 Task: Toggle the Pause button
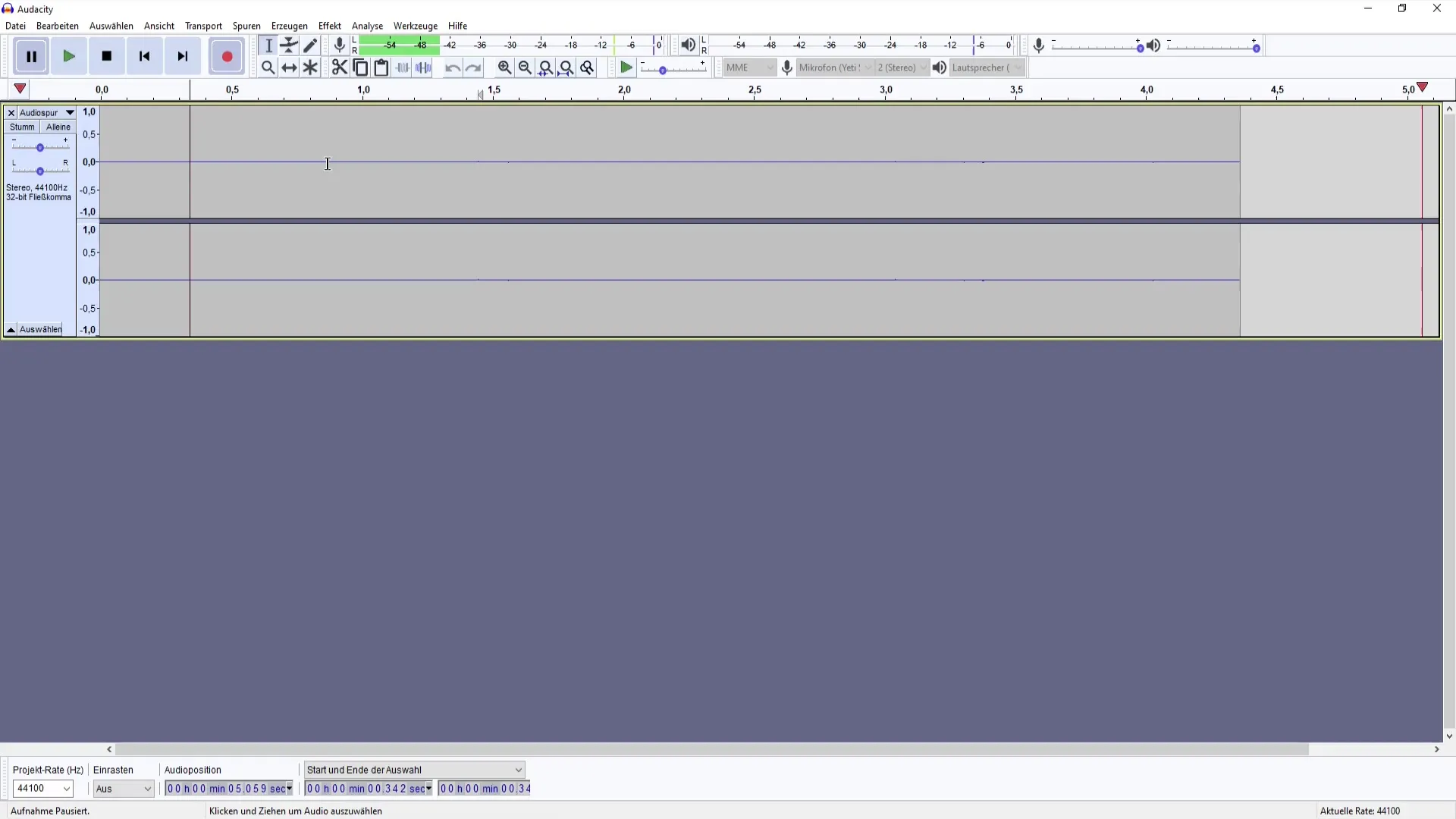pos(31,56)
